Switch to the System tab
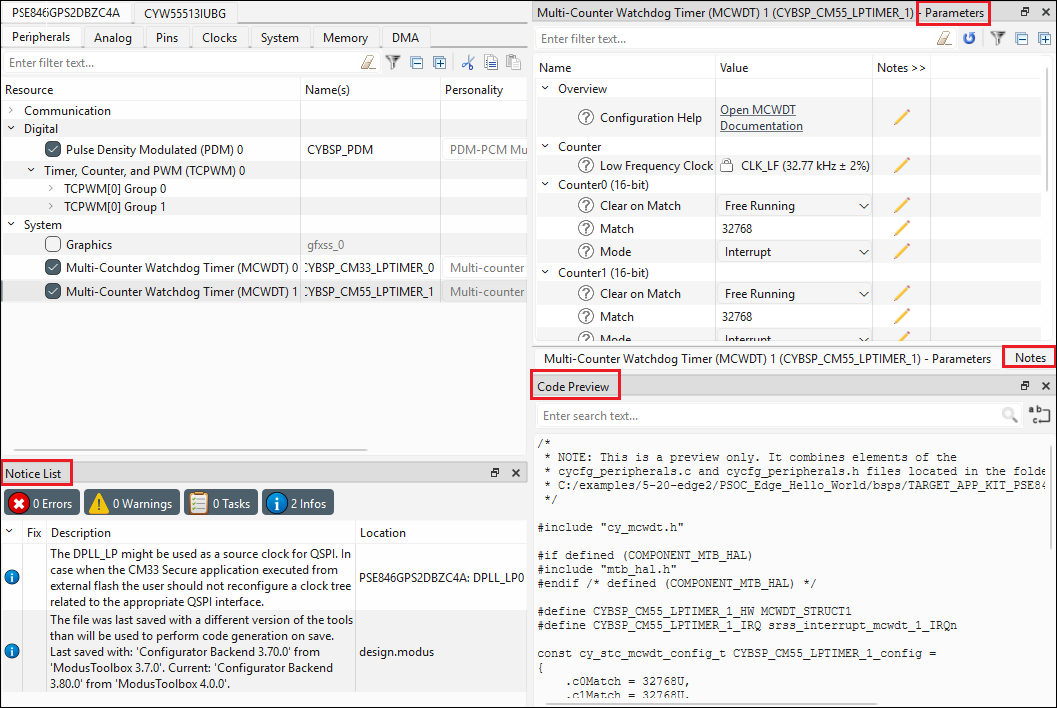 pyautogui.click(x=279, y=38)
